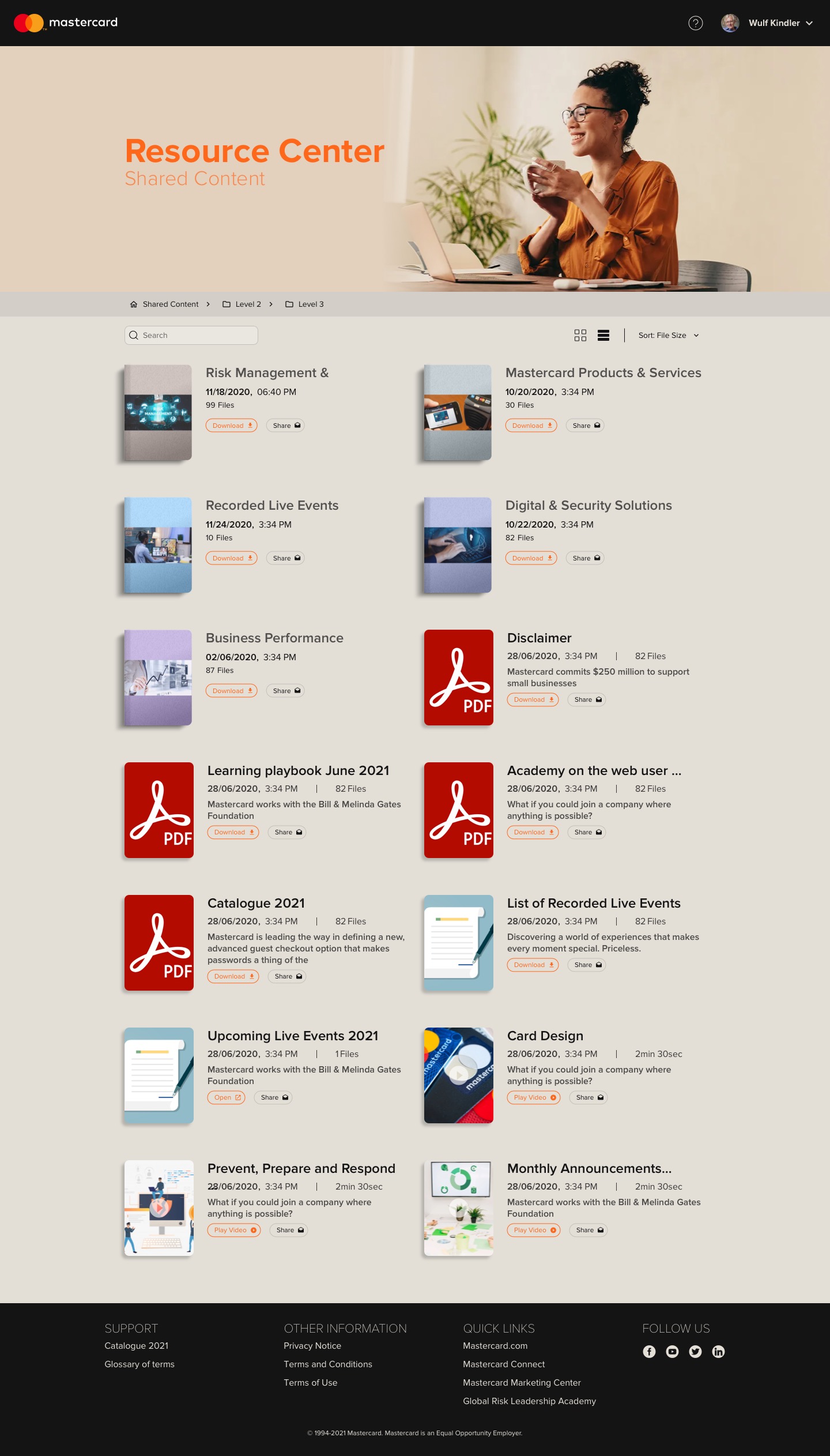Download Digital & Security Solutions folder
The image size is (830, 1456).
[x=531, y=558]
